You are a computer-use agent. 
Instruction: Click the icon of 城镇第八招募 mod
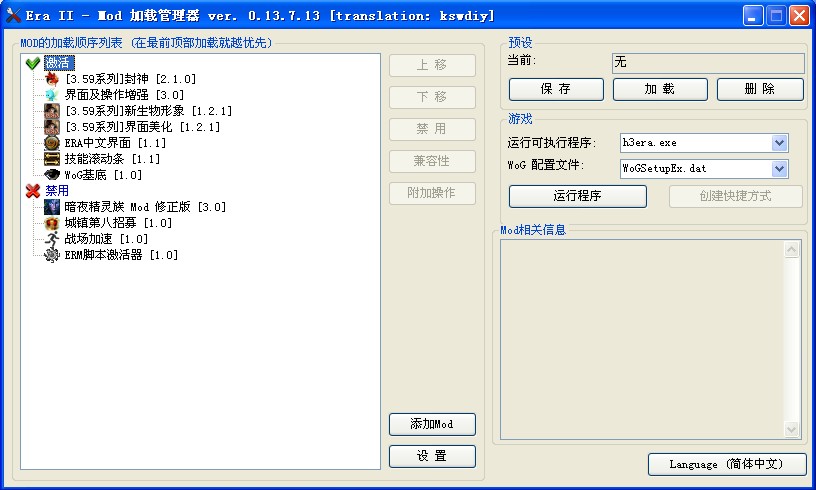click(x=52, y=223)
